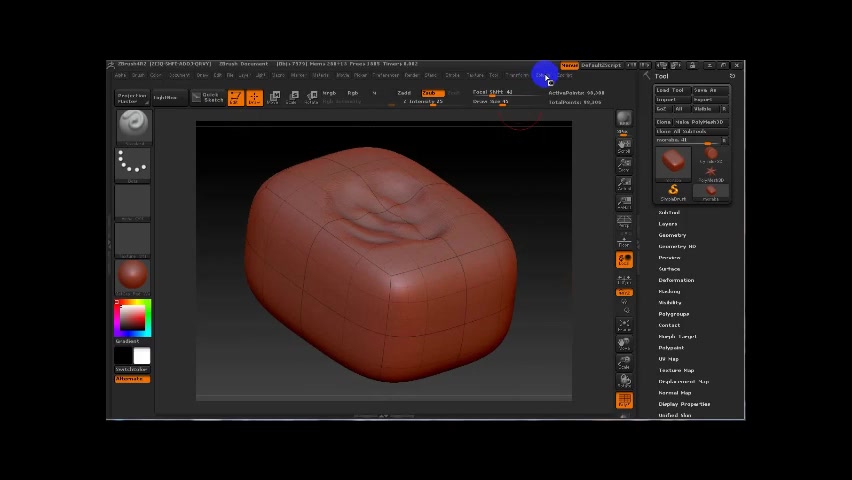Toggle Local transformation button
This screenshot has width=852, height=480.
[x=624, y=260]
